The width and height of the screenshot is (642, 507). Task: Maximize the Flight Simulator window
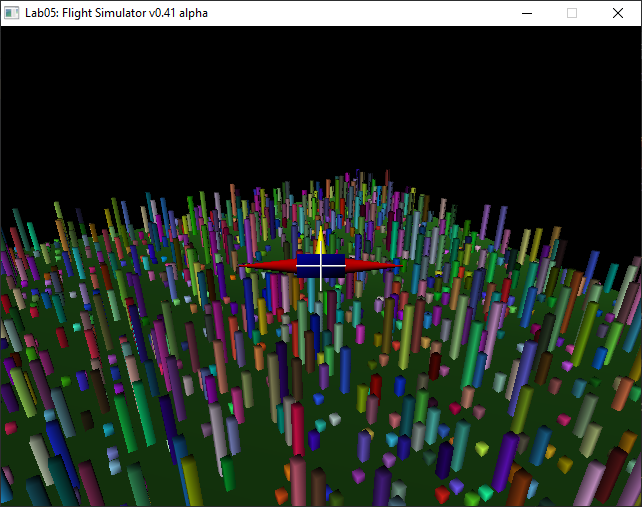pyautogui.click(x=572, y=13)
